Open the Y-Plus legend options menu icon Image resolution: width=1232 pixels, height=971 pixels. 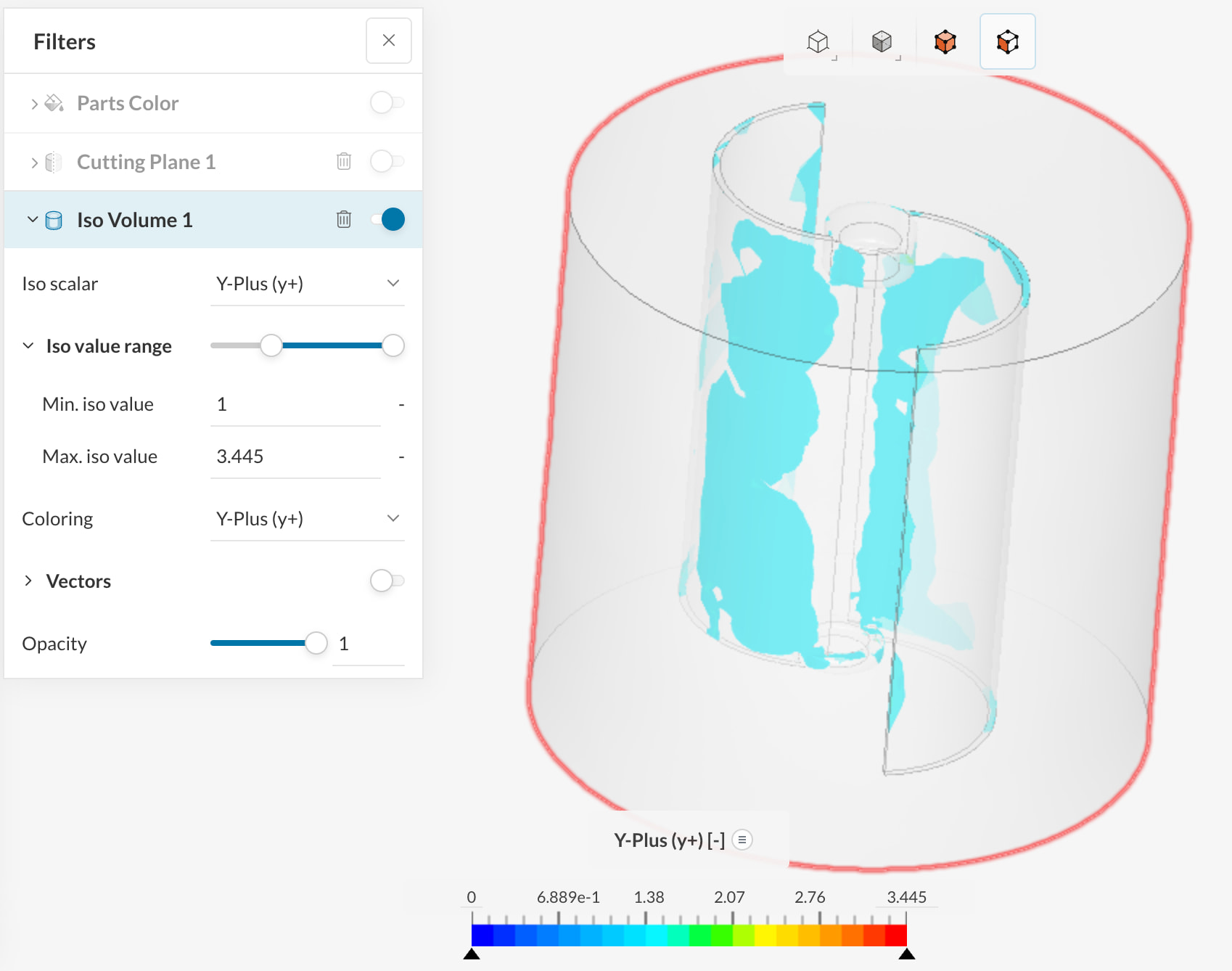click(x=742, y=840)
